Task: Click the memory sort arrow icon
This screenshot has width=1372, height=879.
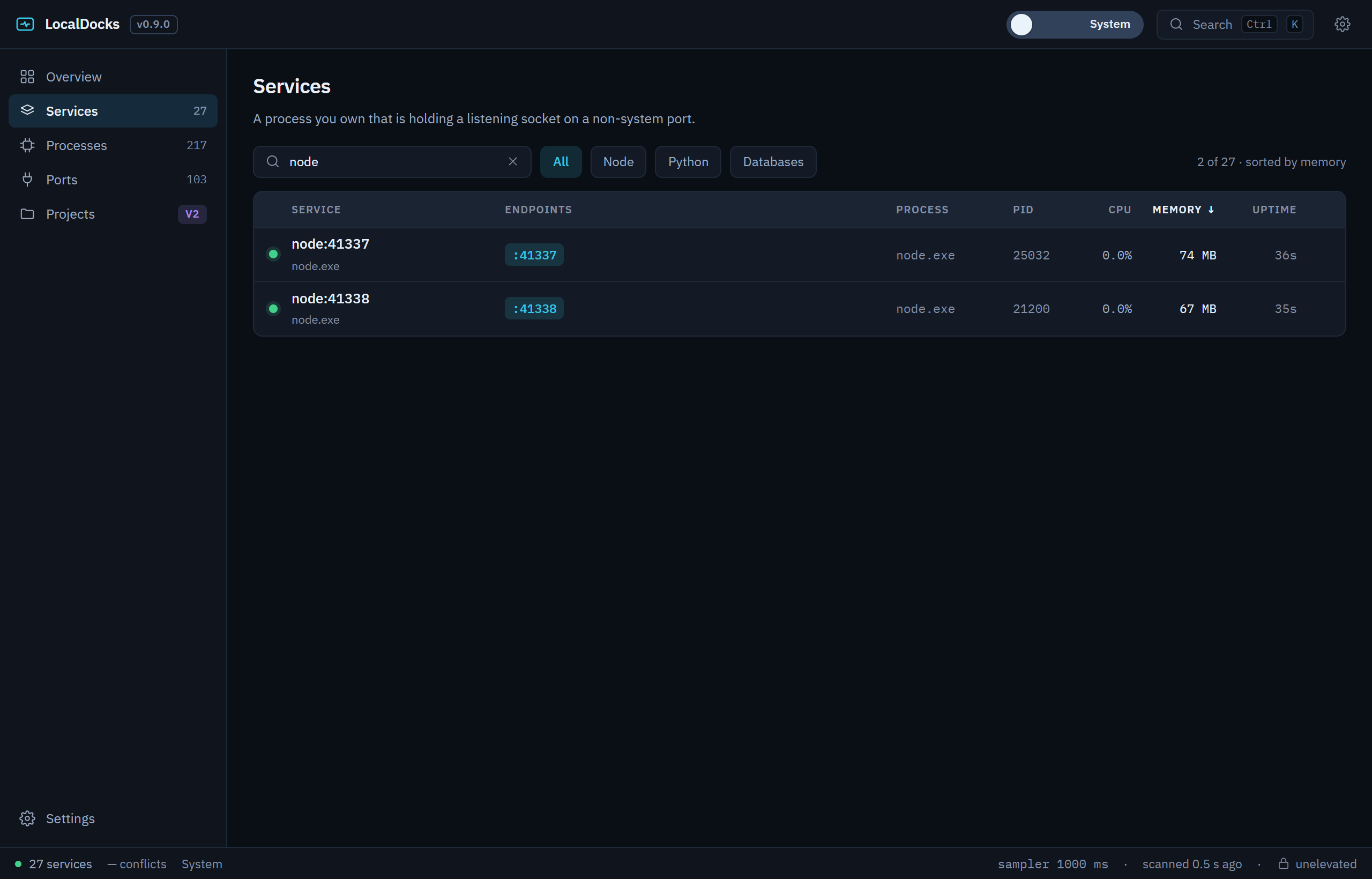Action: point(1211,210)
